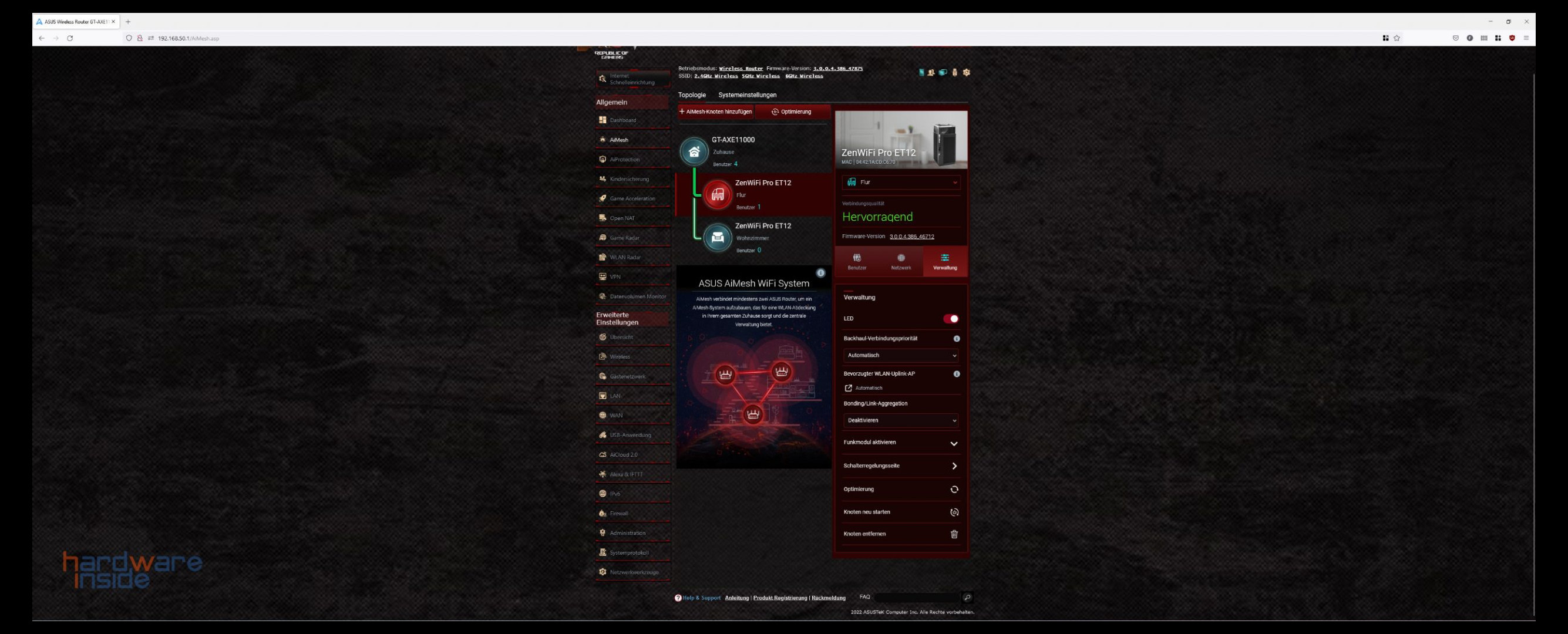Click the Knoten entfernen trash icon
This screenshot has height=634, width=1568.
pos(954,534)
